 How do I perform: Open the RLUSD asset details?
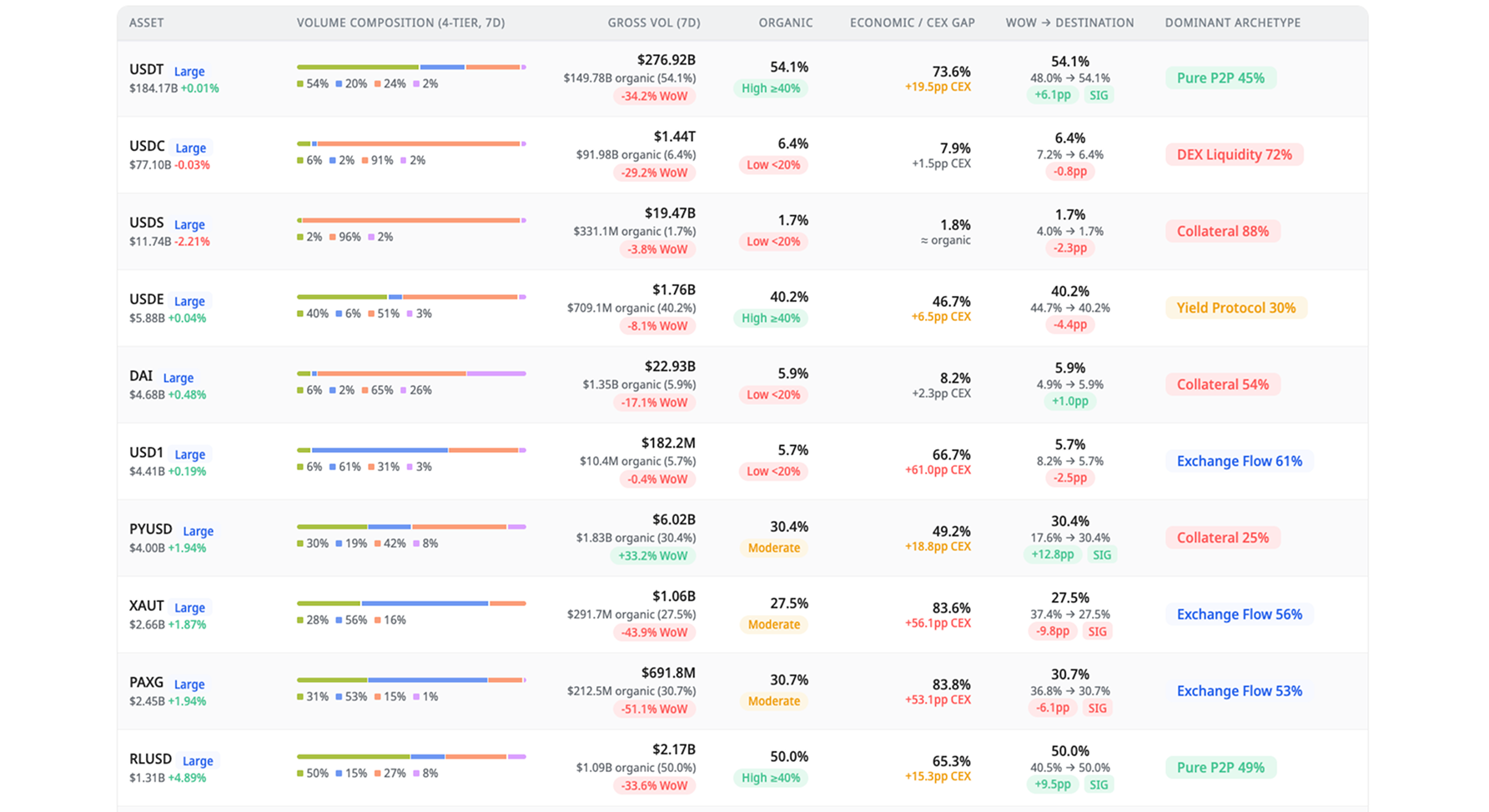coord(151,759)
